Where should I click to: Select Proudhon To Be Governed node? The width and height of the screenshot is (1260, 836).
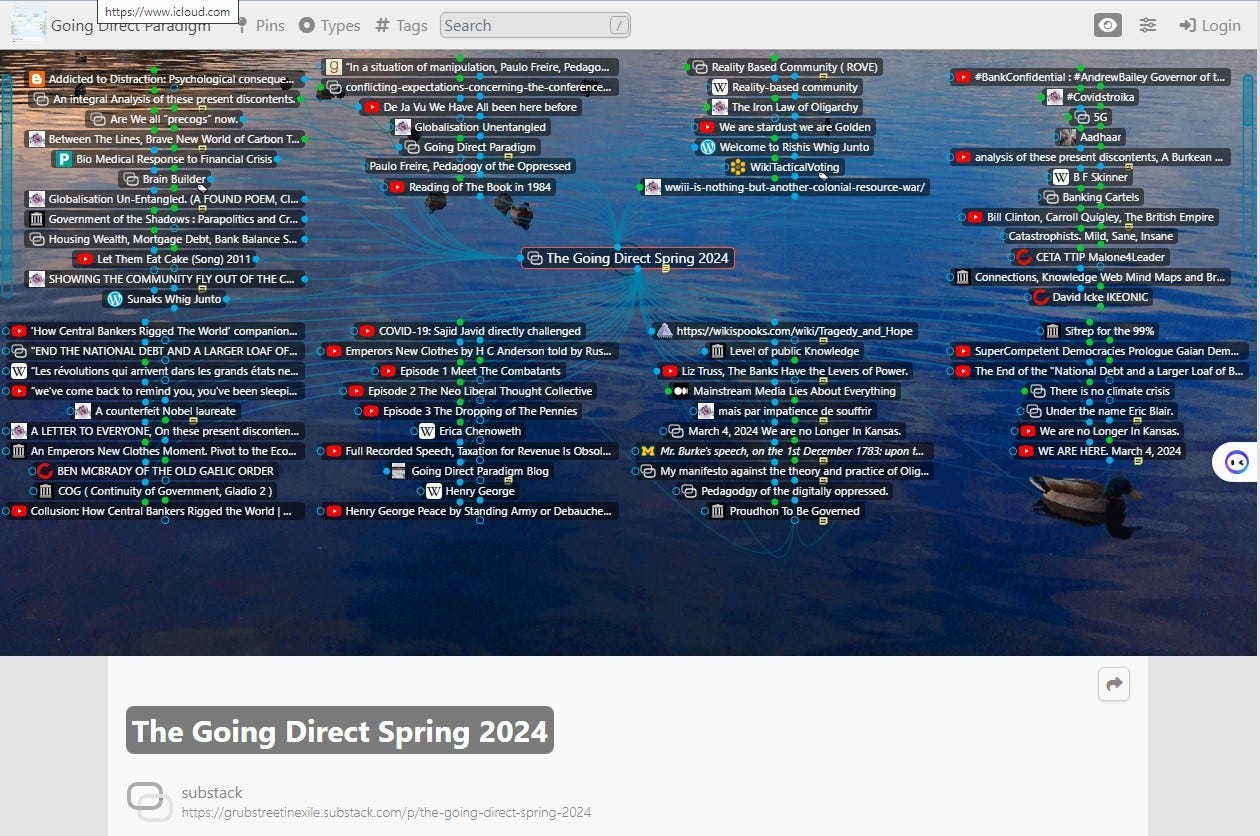tap(785, 511)
